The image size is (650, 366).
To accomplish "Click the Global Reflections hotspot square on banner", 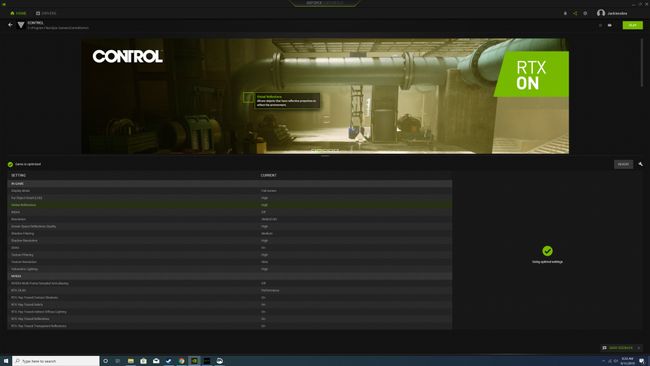I will tap(248, 97).
